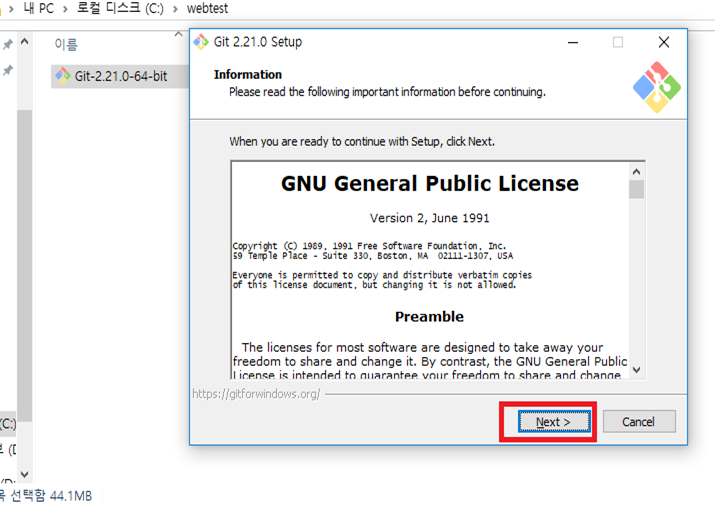Click the license scrollbar thumb

pos(637,189)
